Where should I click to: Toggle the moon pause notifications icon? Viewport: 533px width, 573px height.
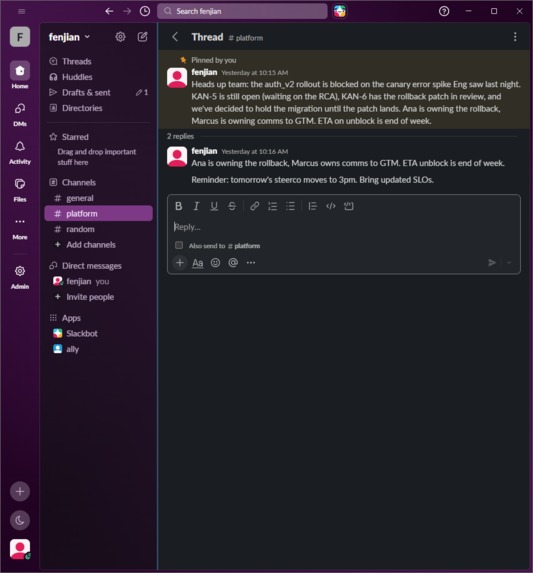20,520
